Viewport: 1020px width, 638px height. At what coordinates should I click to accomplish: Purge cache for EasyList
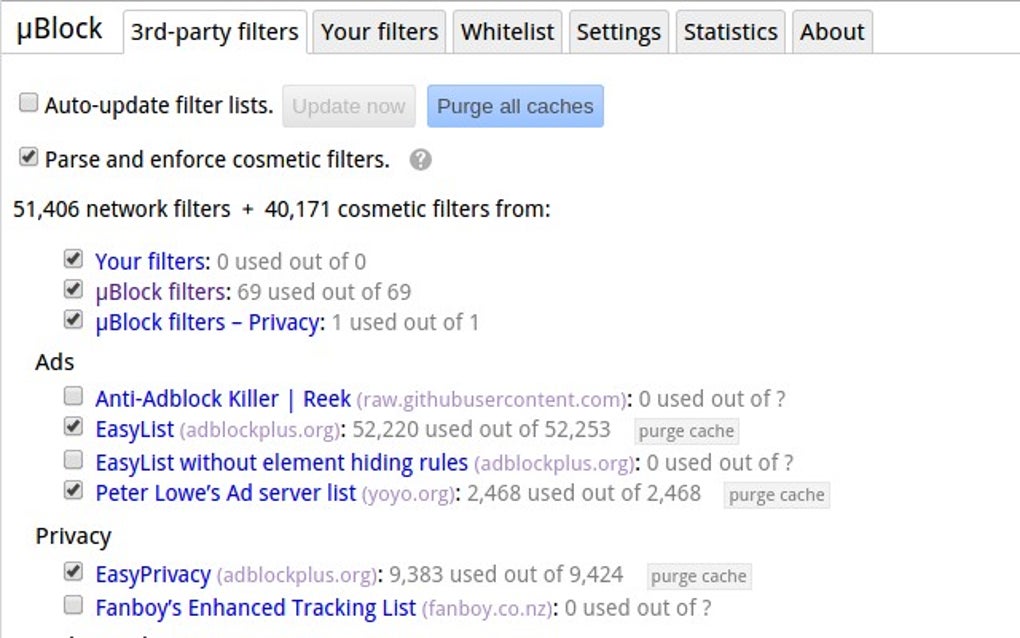pos(686,432)
